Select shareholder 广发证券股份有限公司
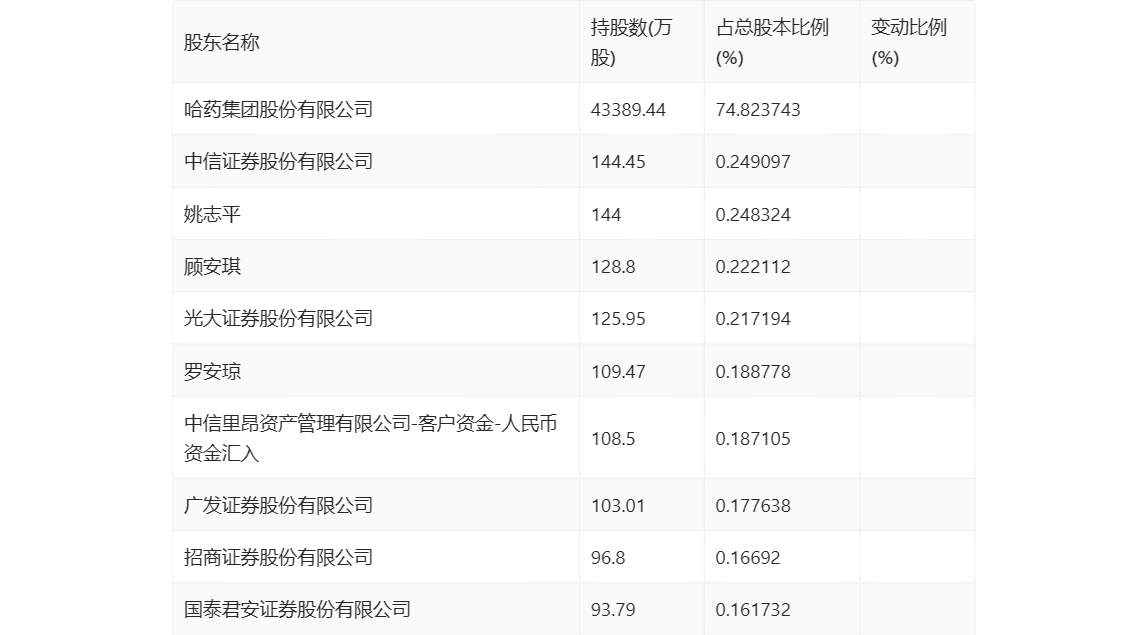The image size is (1148, 635). (x=278, y=505)
